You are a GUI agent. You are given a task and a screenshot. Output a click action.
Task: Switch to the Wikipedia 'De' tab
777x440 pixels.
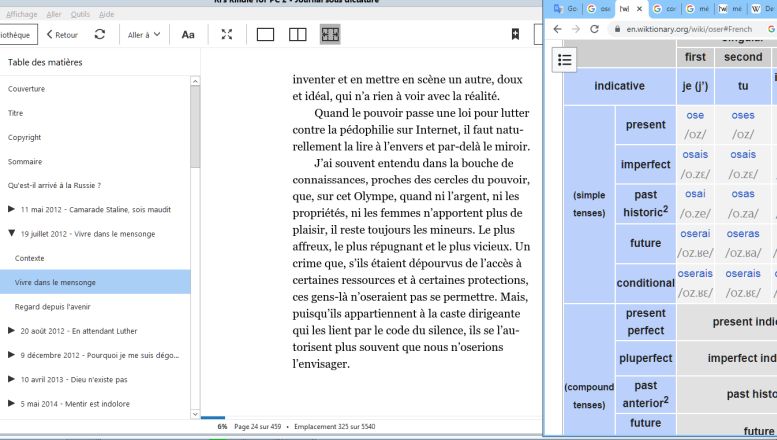tap(762, 8)
